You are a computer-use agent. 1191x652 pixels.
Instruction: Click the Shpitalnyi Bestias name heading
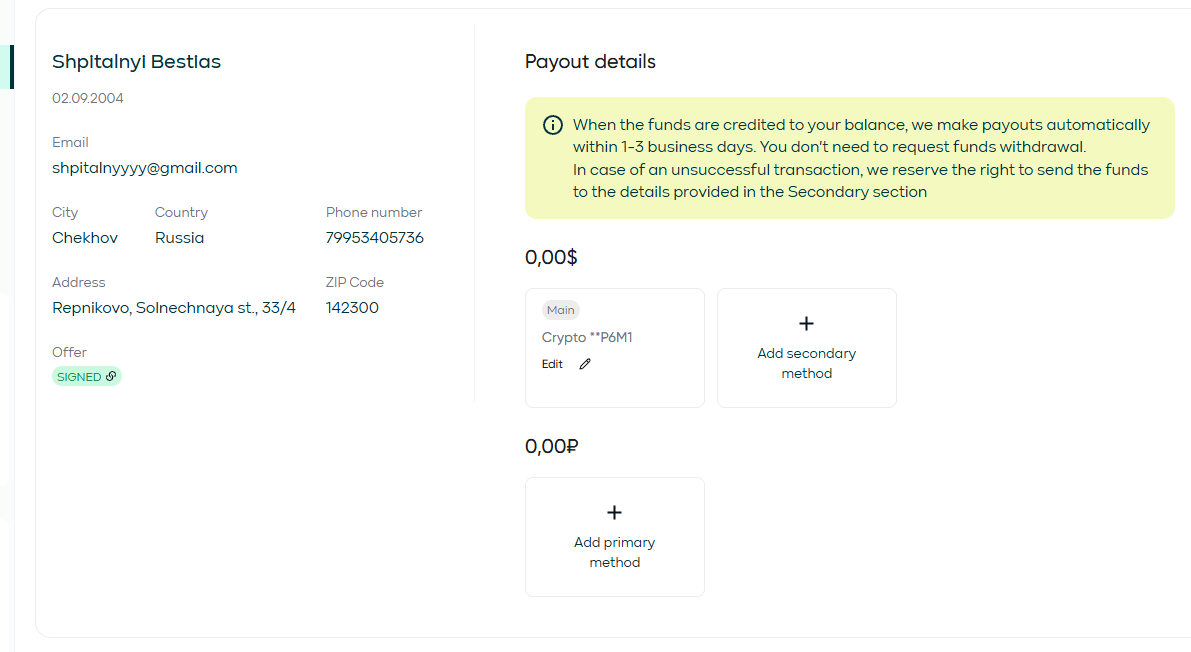[136, 62]
